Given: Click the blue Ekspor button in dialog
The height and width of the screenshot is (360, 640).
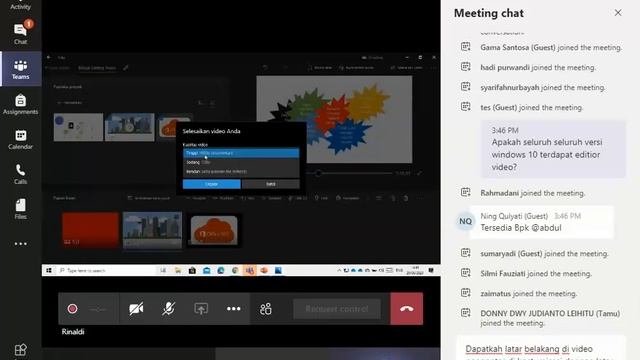Looking at the screenshot, I should (x=211, y=184).
